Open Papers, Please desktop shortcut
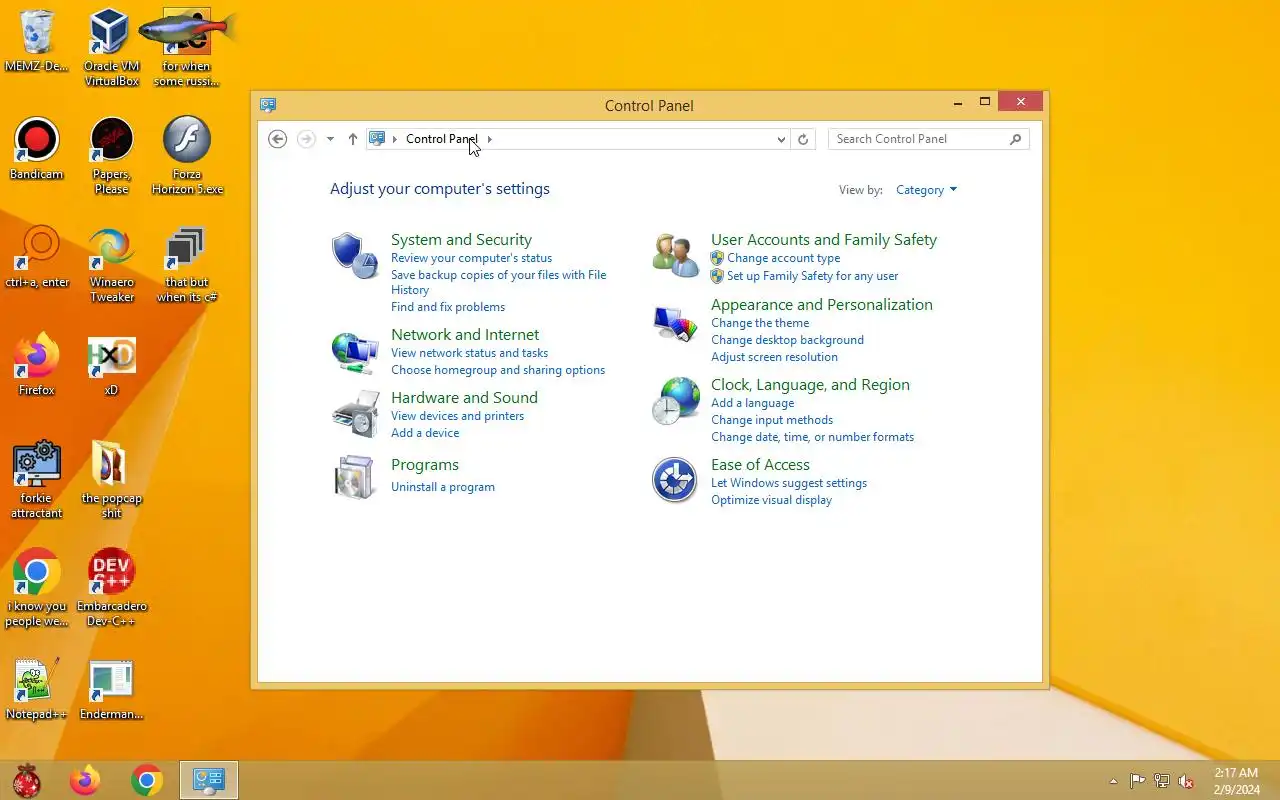Screen dimensions: 1280x800 (x=111, y=156)
